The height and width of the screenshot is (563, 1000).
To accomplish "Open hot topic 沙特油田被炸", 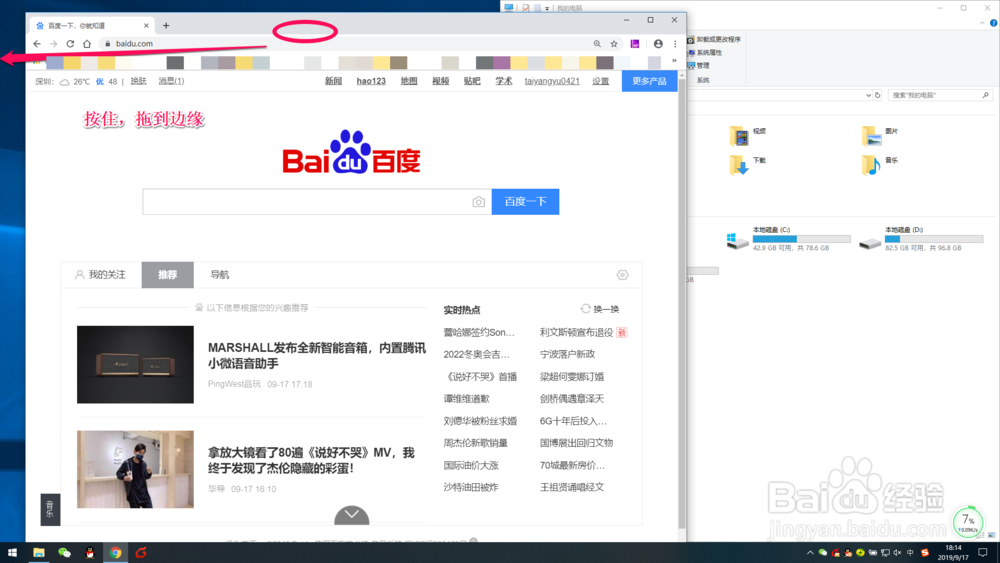I will (x=471, y=487).
